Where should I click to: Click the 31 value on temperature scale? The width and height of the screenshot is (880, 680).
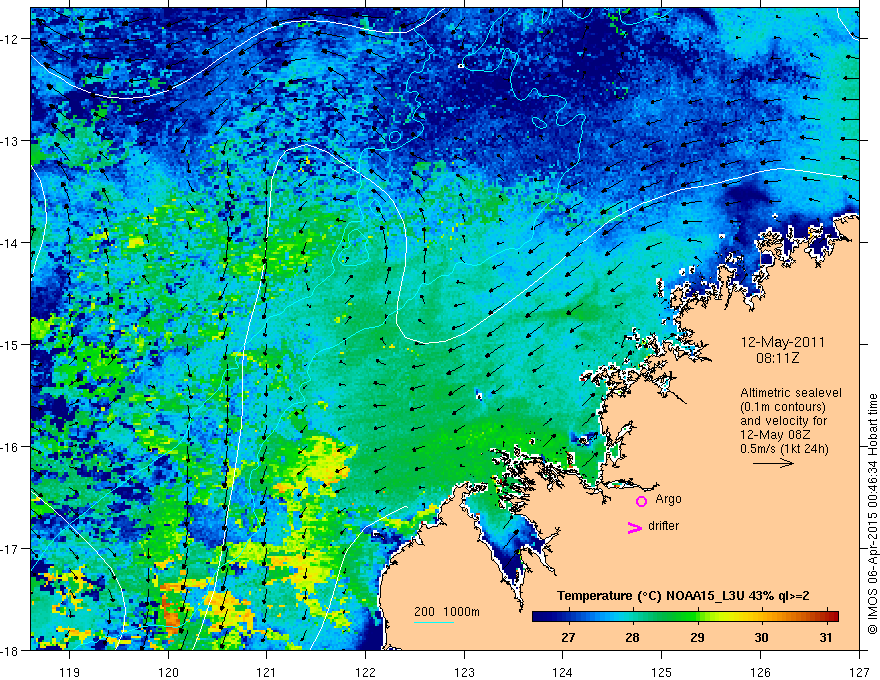click(825, 637)
